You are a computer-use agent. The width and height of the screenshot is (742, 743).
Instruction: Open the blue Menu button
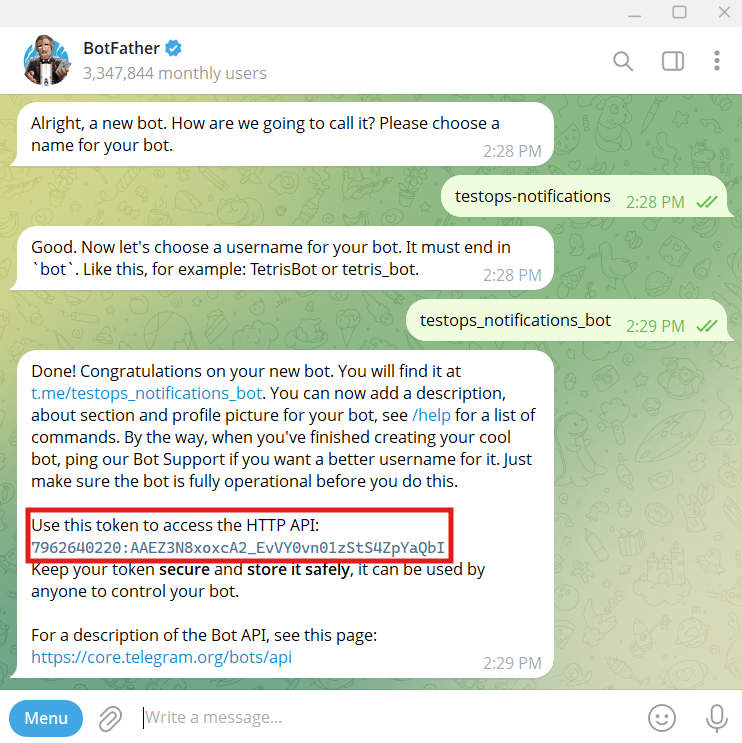click(x=46, y=718)
